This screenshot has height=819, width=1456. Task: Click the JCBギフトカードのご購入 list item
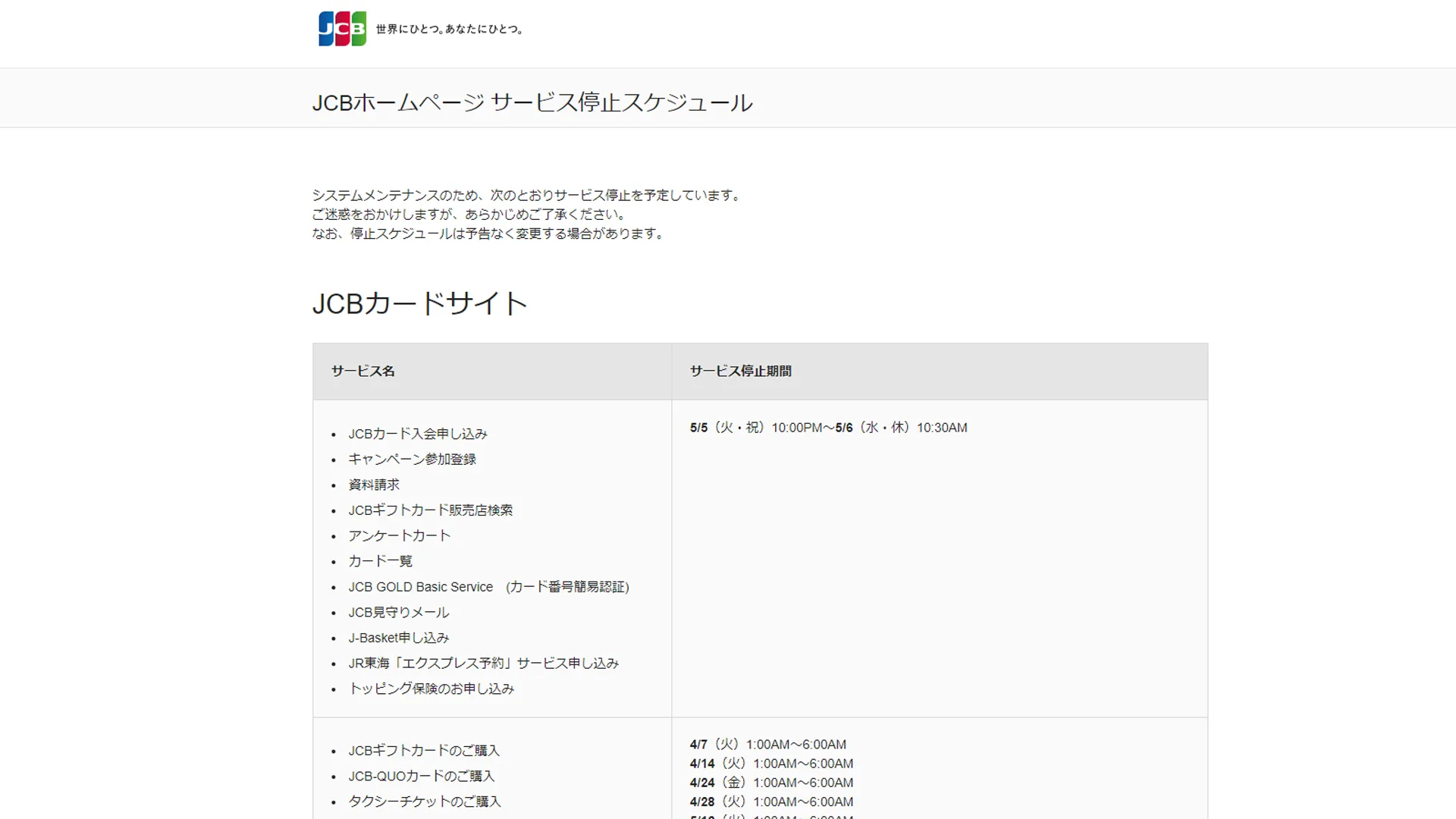pyautogui.click(x=424, y=751)
